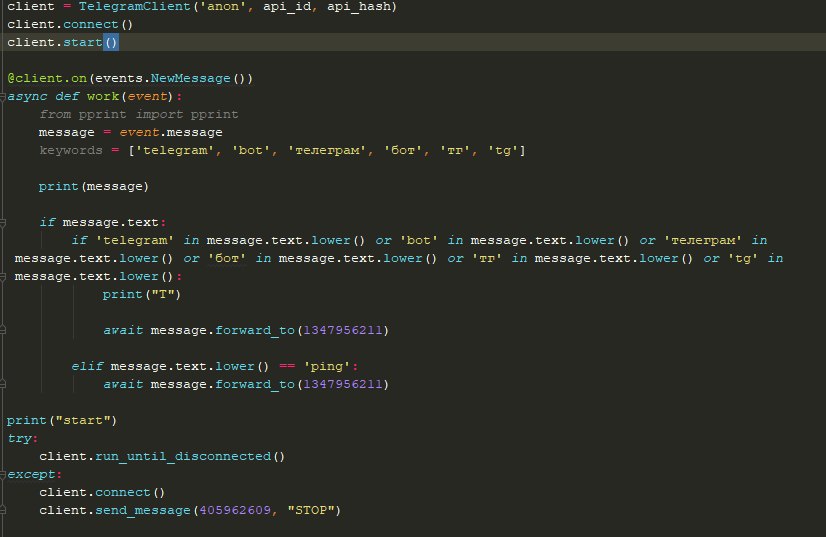
Task: Click 'forward_to' under the elif branch
Action: 255,384
